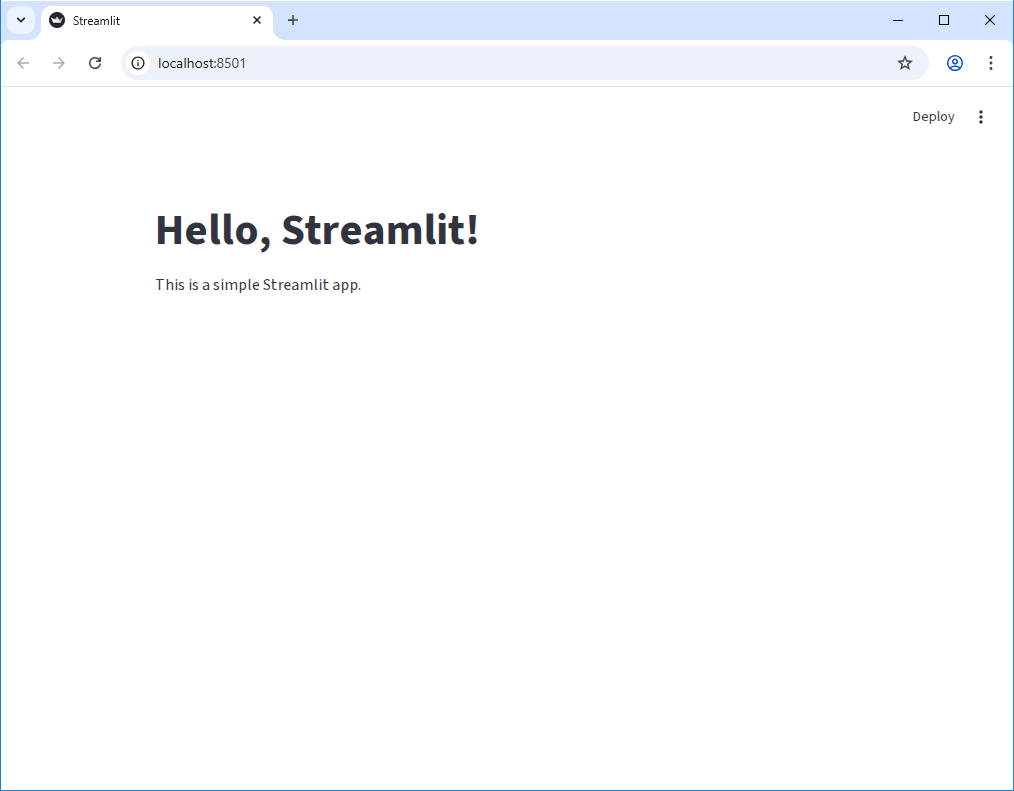
Task: Click the localhost:8501 address bar
Action: coord(200,63)
